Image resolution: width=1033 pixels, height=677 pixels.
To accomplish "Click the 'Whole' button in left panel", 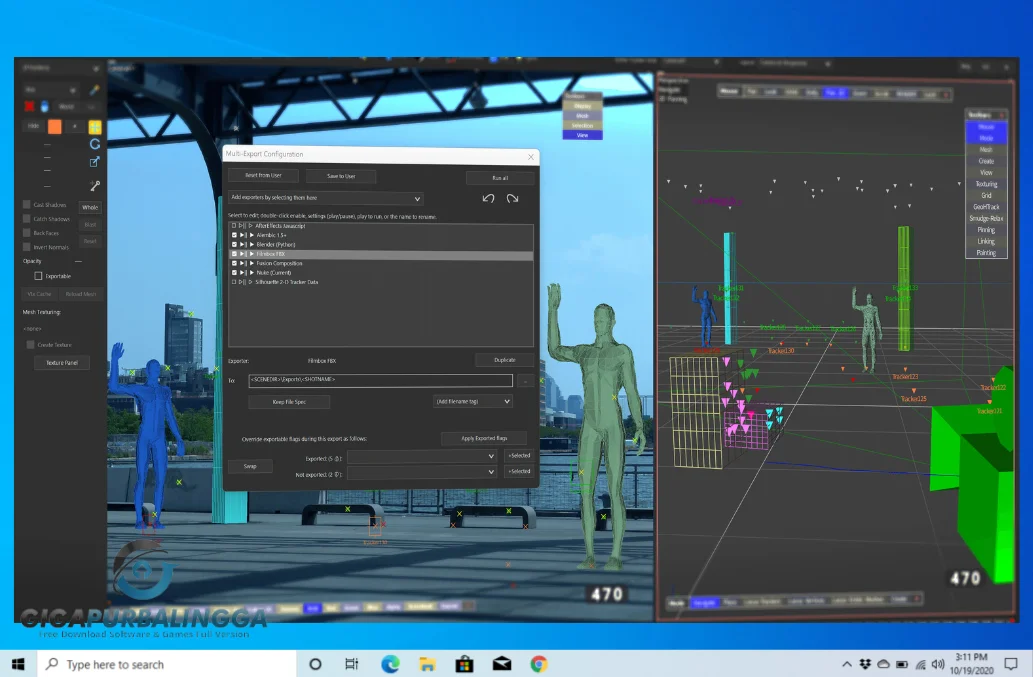I will 90,207.
